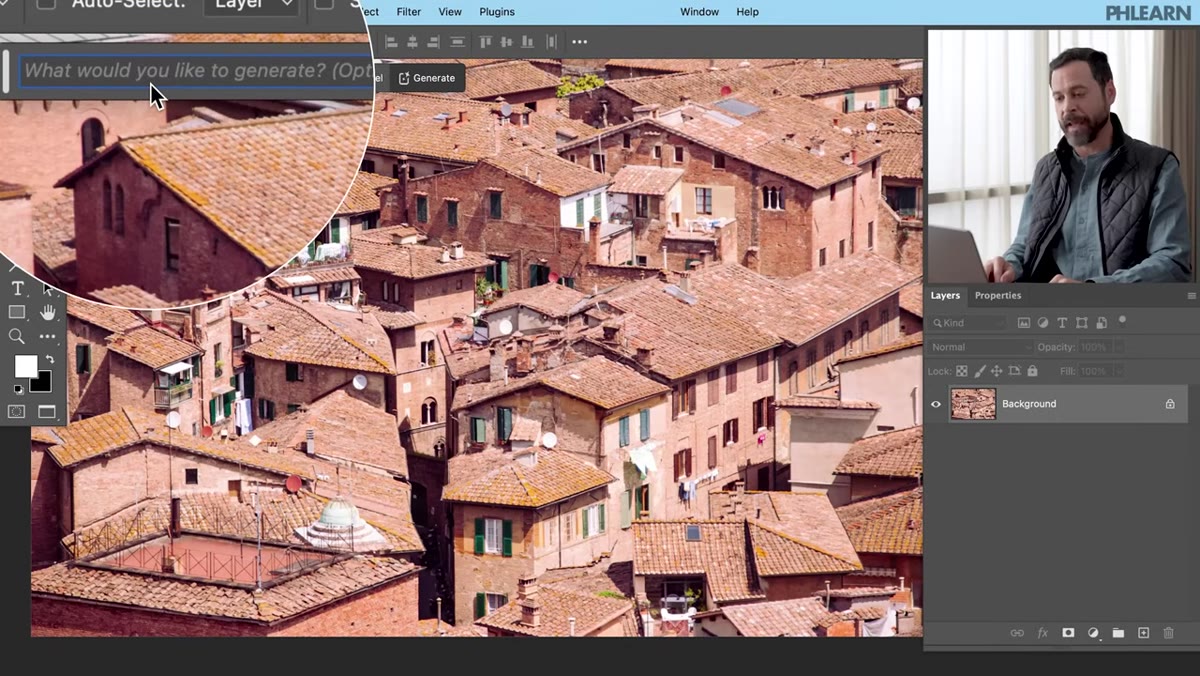The height and width of the screenshot is (676, 1200).
Task: Hide the Background layer eye icon
Action: click(x=936, y=404)
